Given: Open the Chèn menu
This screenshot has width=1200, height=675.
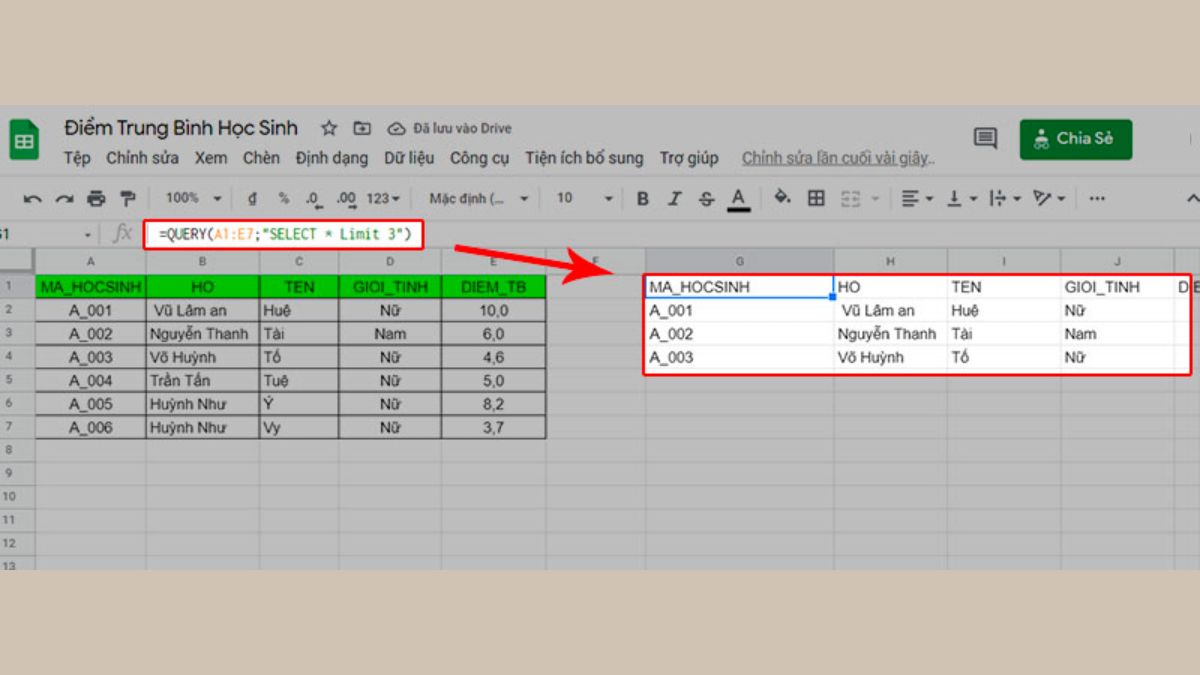Looking at the screenshot, I should (261, 158).
